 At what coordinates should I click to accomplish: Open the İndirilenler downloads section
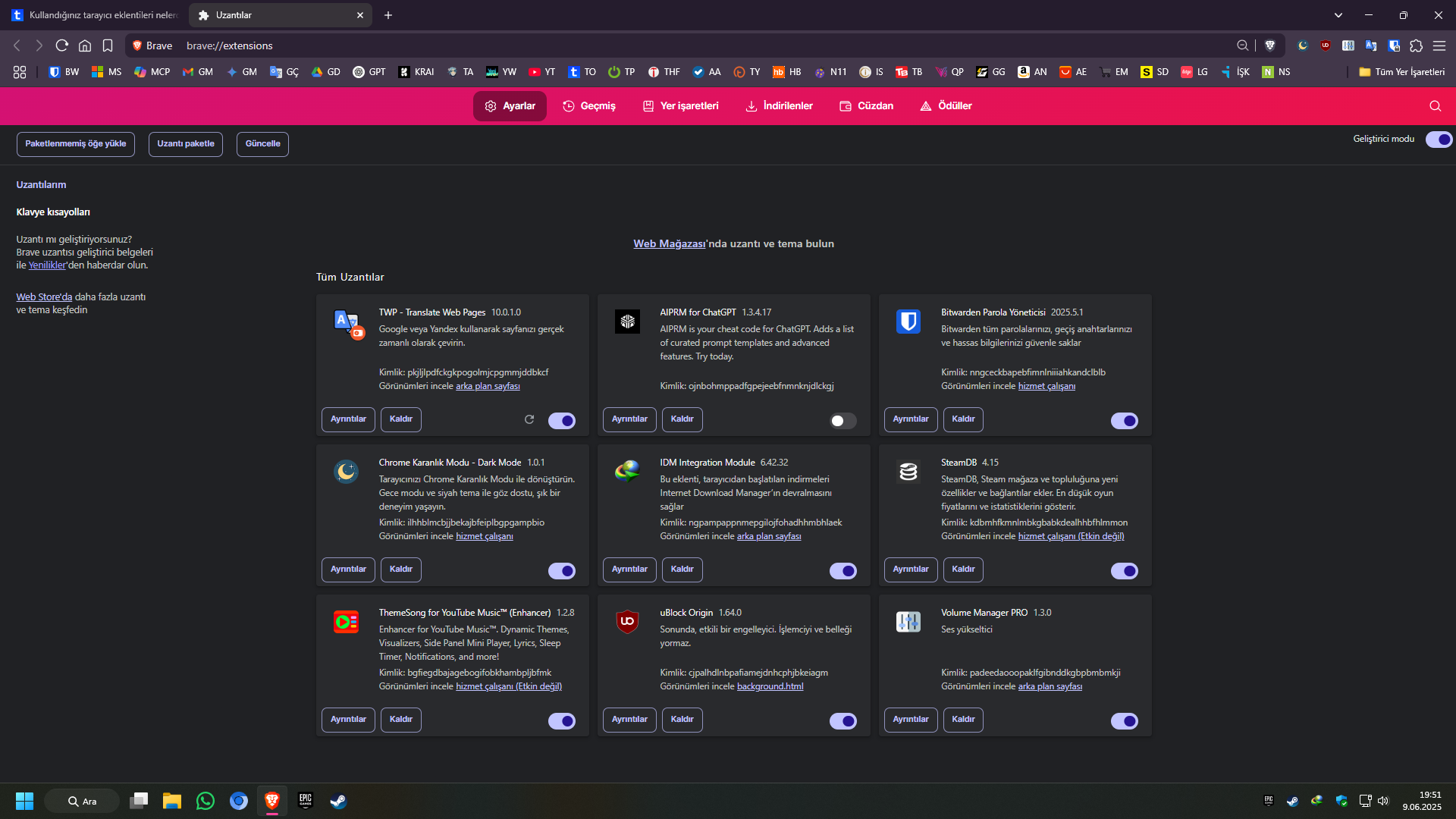pyautogui.click(x=779, y=106)
